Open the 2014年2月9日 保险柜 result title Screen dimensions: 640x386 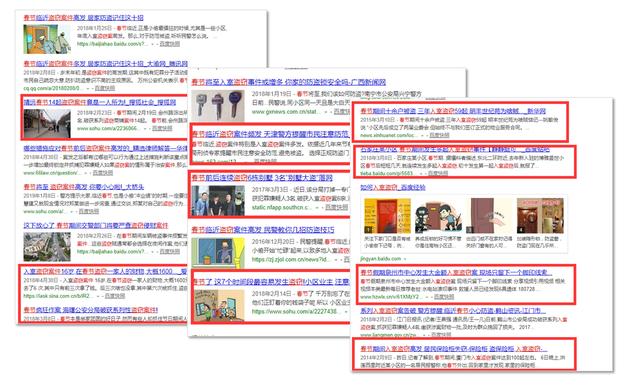tap(453, 349)
